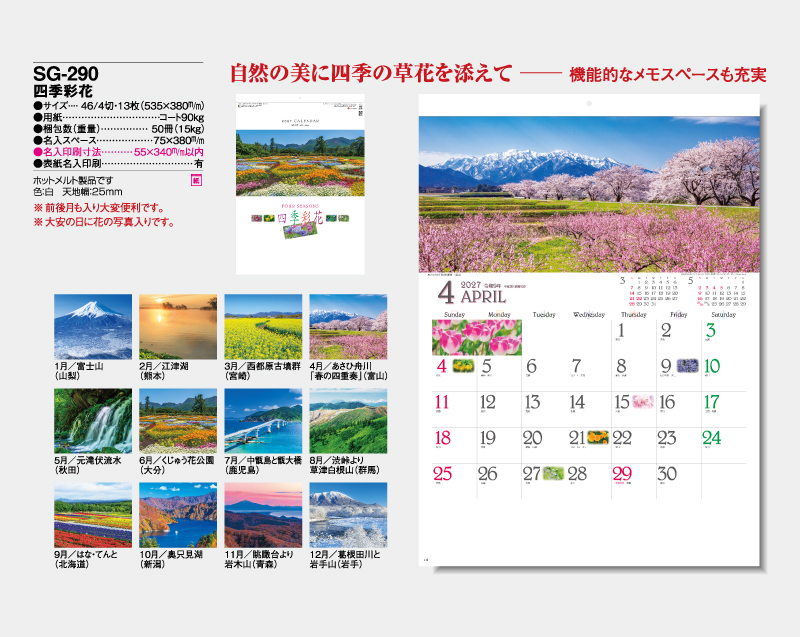Click the 10月/奥只見湖 caption
The image size is (800, 637).
coord(170,559)
